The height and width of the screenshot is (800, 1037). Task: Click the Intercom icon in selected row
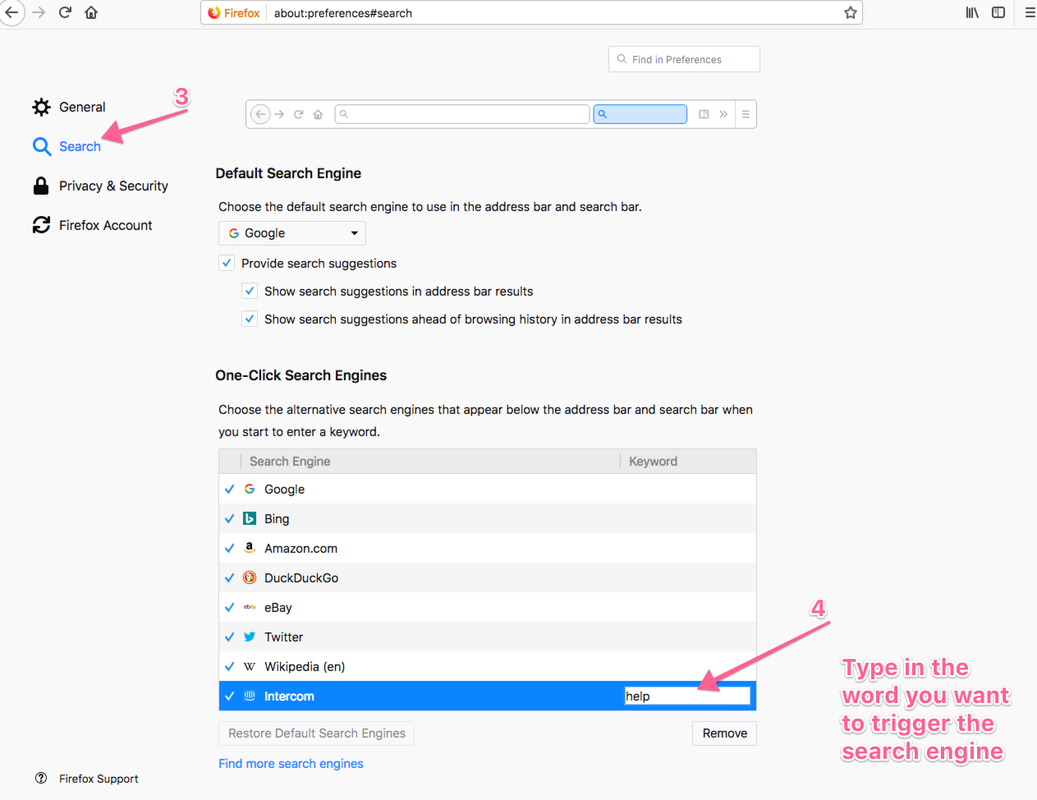pos(249,696)
